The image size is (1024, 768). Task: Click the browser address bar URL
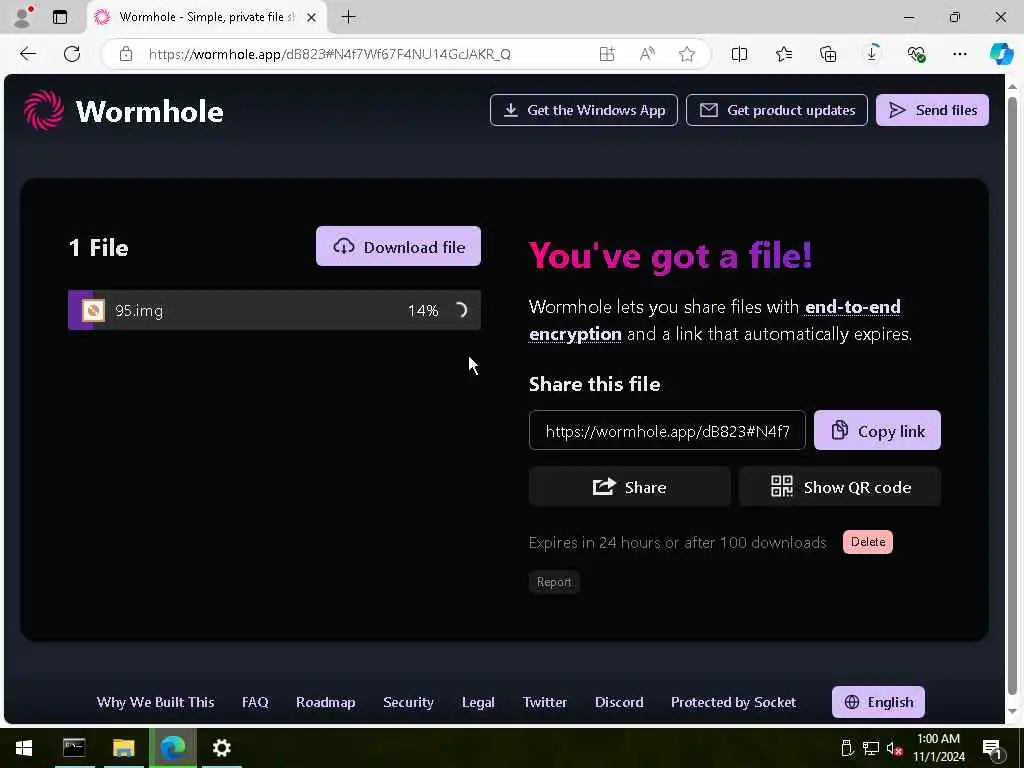click(x=330, y=54)
